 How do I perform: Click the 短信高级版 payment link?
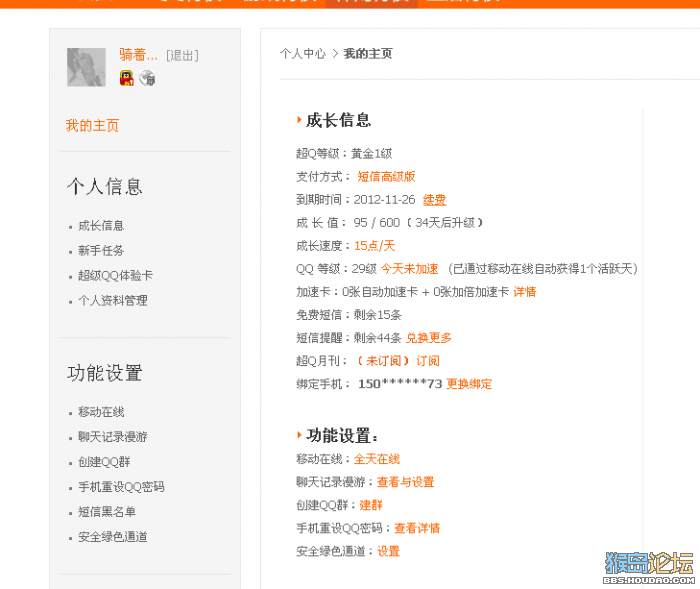click(386, 176)
